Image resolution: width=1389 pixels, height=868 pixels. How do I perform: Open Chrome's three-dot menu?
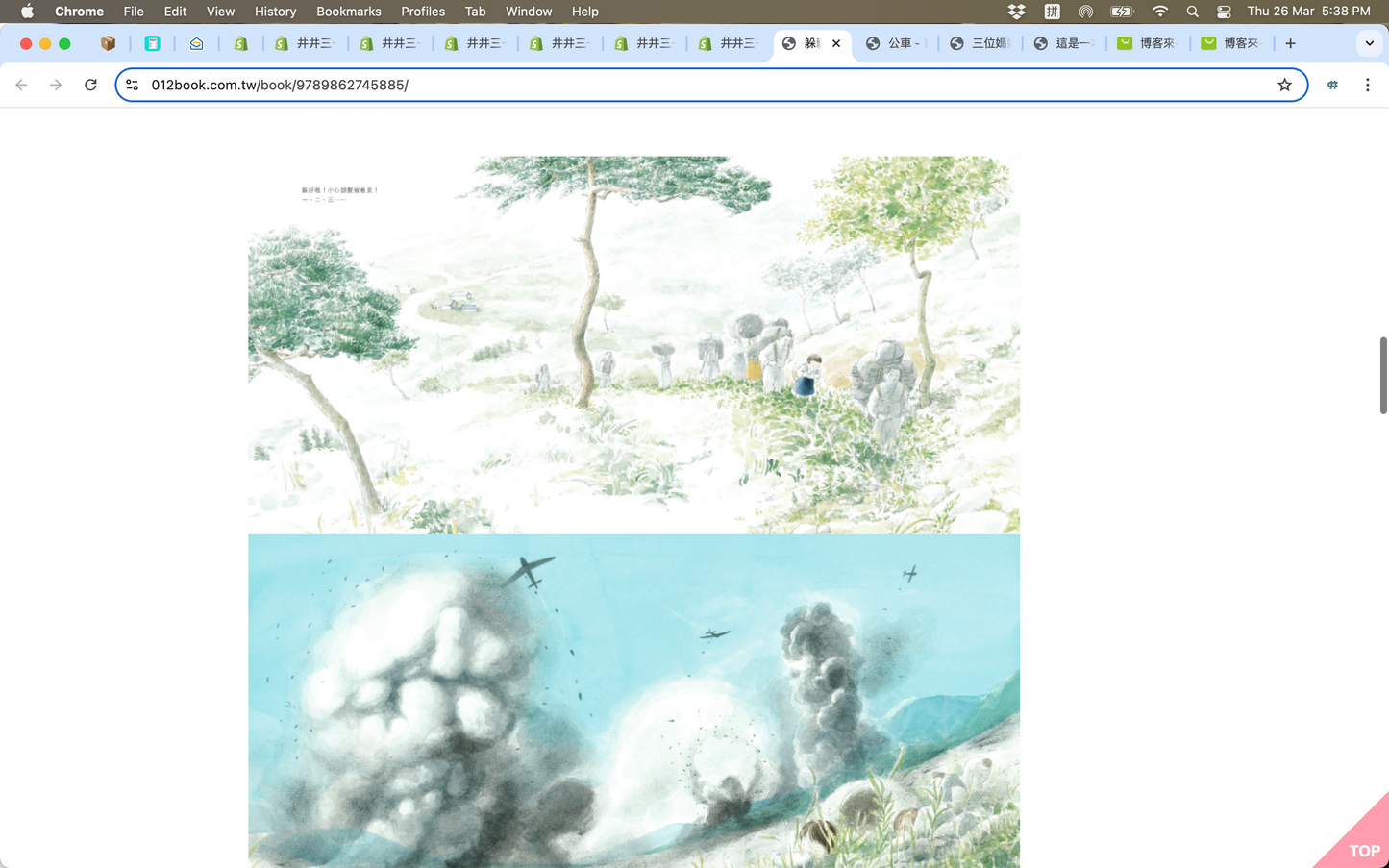pyautogui.click(x=1367, y=85)
